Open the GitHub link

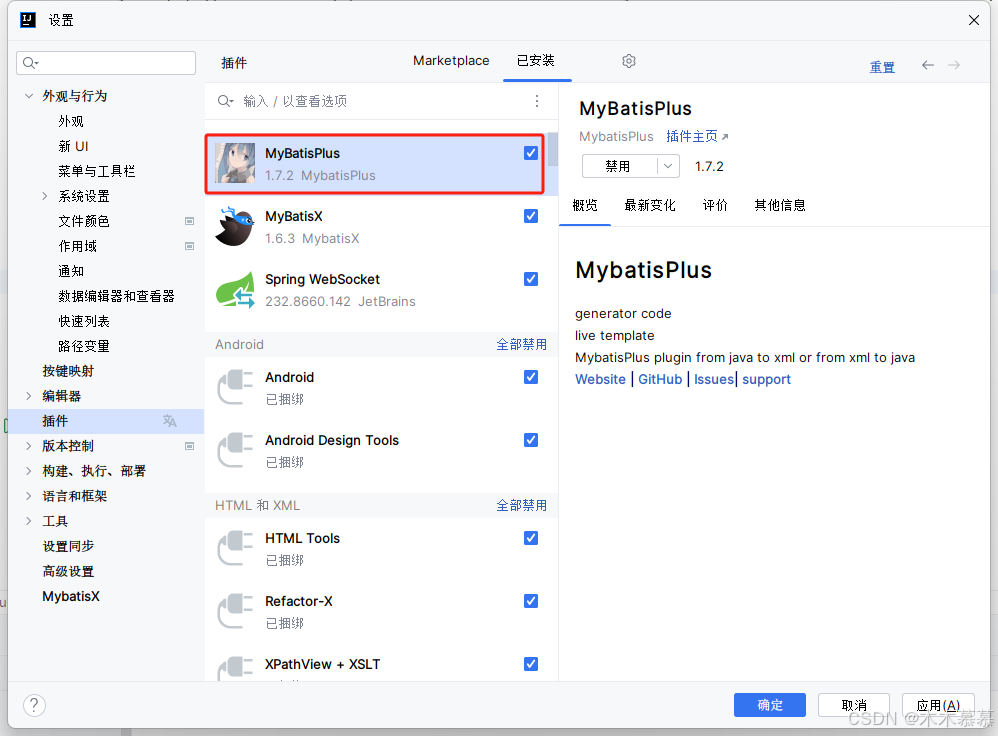(x=660, y=379)
